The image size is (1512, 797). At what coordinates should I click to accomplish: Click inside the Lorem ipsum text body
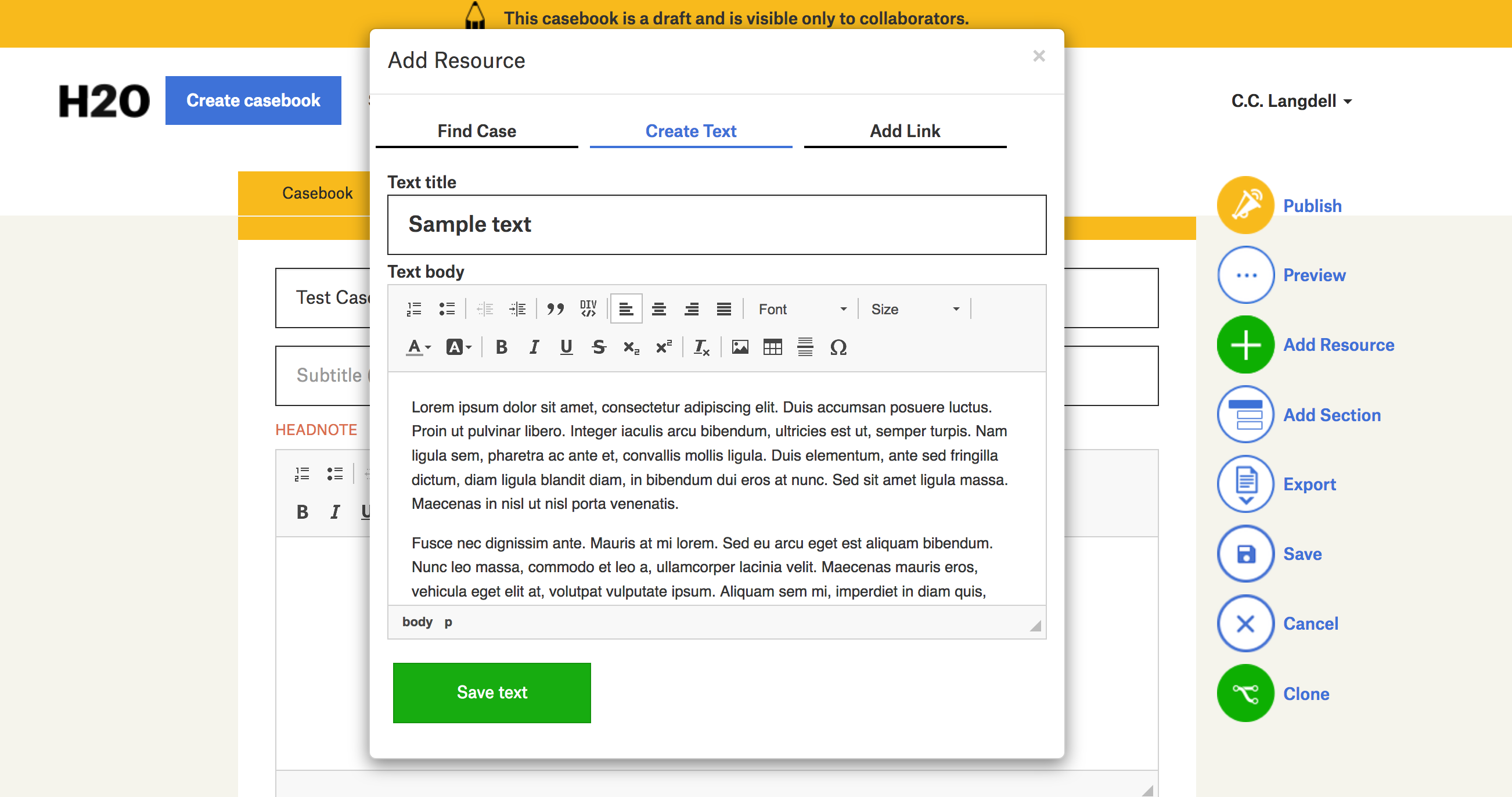[x=717, y=488]
